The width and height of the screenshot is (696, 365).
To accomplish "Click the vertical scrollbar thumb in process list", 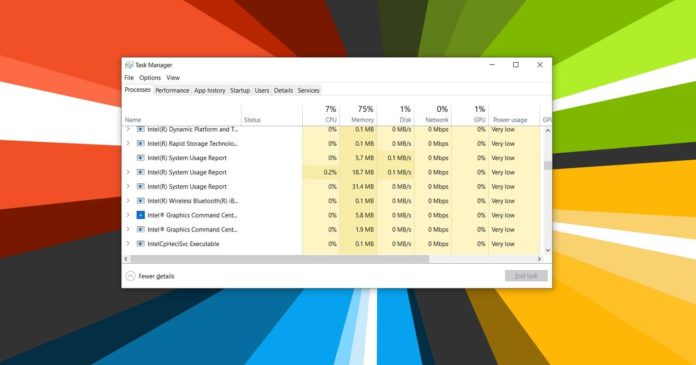I will click(548, 165).
